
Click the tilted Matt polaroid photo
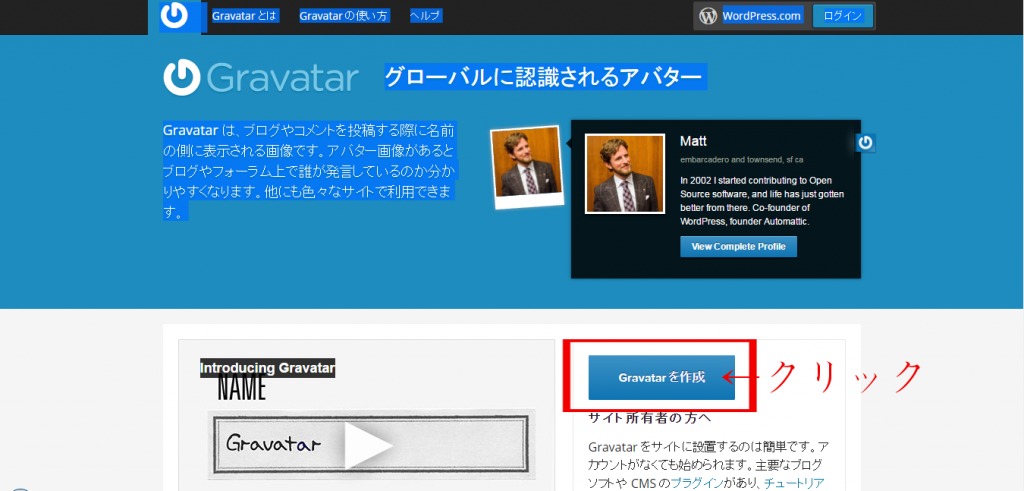(x=526, y=166)
